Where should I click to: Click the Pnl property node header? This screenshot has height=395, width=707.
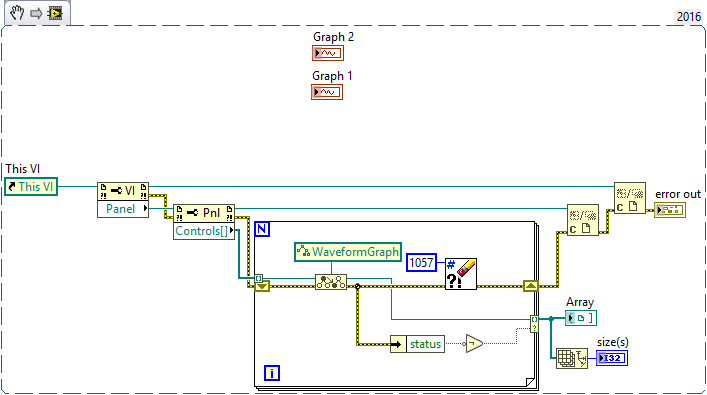tap(204, 213)
